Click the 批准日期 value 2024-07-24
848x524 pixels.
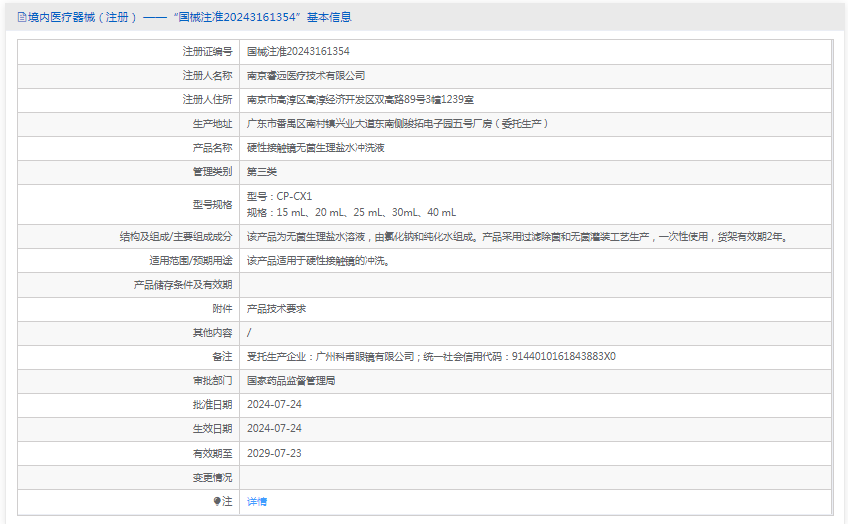pos(274,404)
